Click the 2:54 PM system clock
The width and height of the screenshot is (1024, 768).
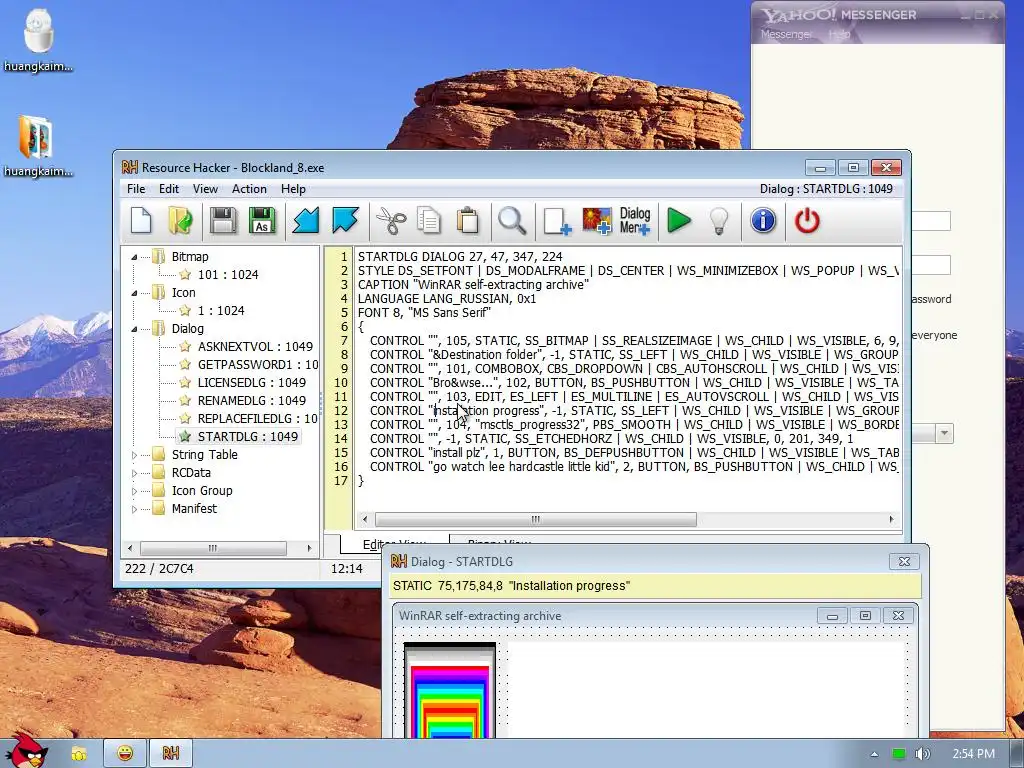(974, 754)
